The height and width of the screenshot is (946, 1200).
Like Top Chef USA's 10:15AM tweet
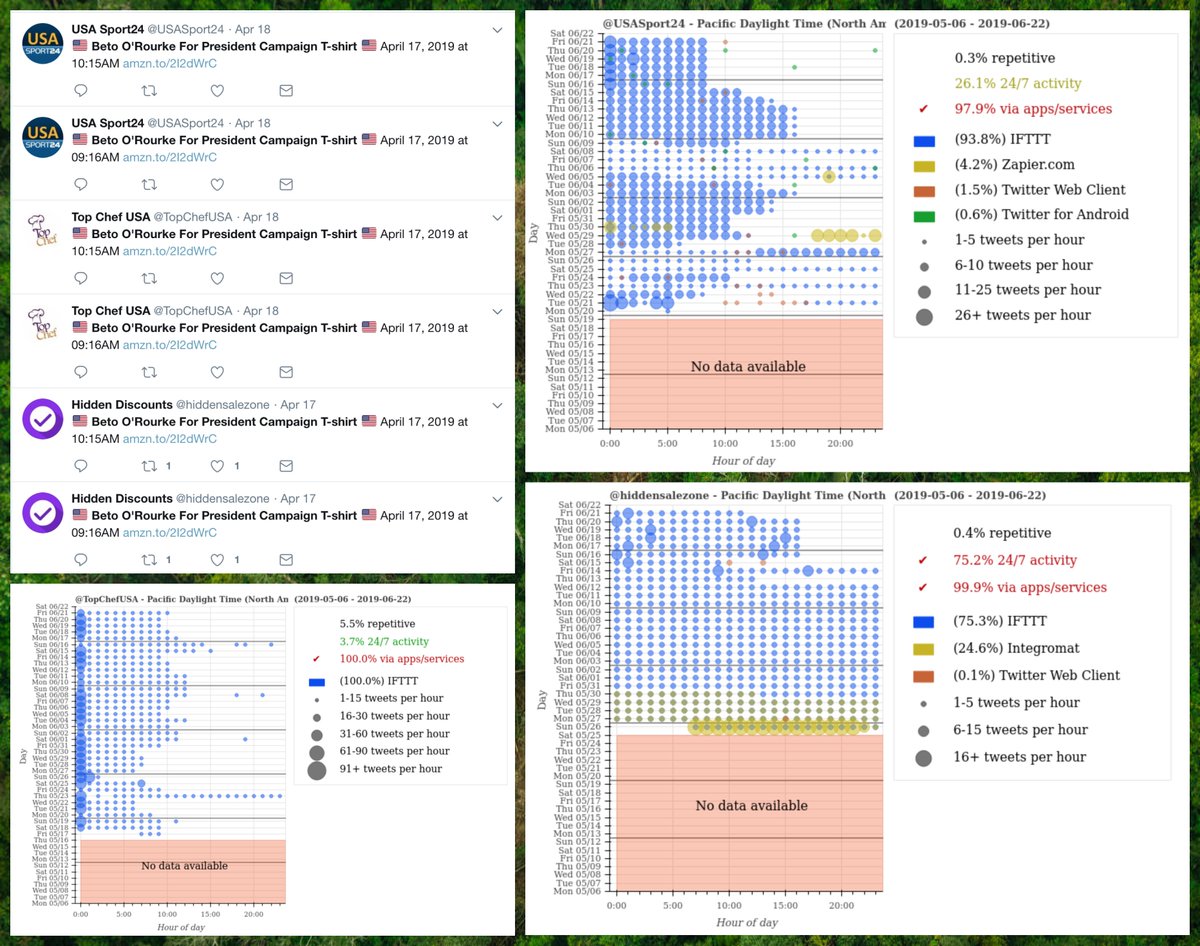[x=217, y=278]
